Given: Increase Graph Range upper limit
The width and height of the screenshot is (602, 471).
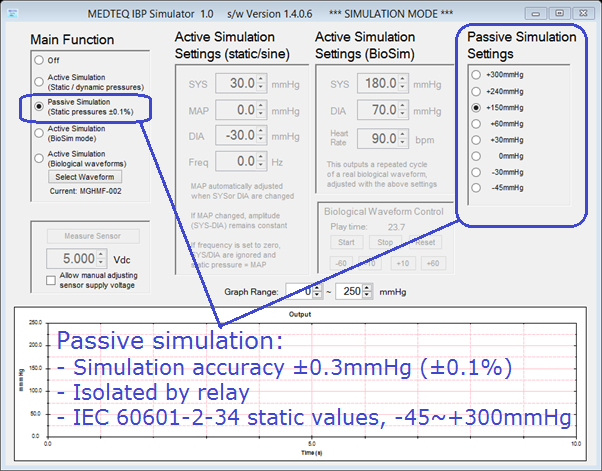Looking at the screenshot, I should [367, 288].
